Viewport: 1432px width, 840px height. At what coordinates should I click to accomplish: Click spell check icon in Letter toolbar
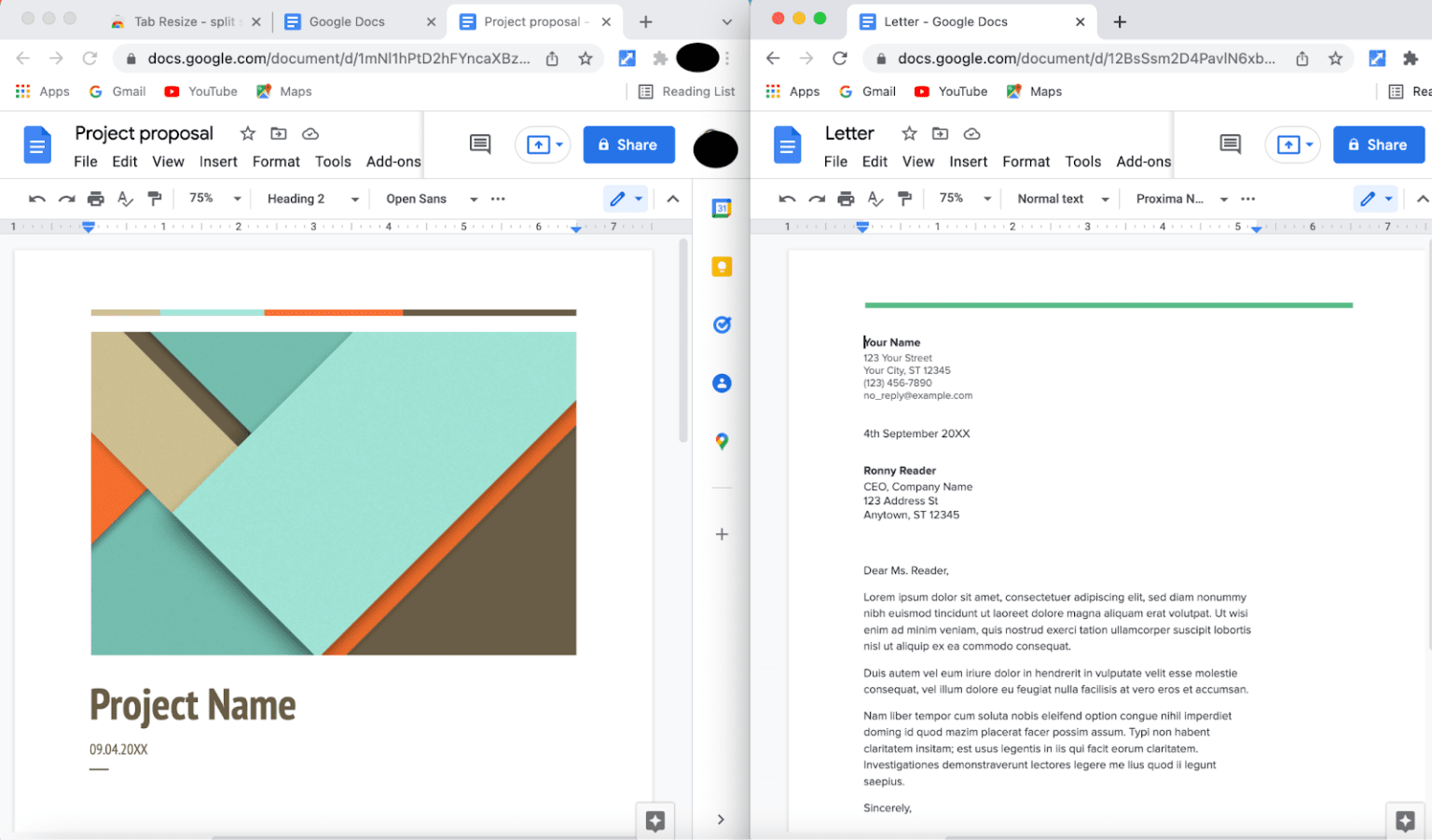tap(874, 199)
